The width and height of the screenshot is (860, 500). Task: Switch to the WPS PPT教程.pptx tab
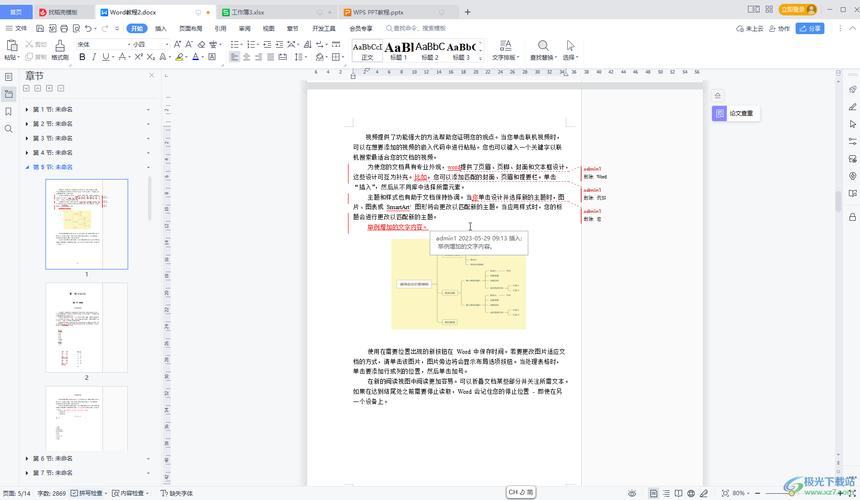tap(398, 12)
